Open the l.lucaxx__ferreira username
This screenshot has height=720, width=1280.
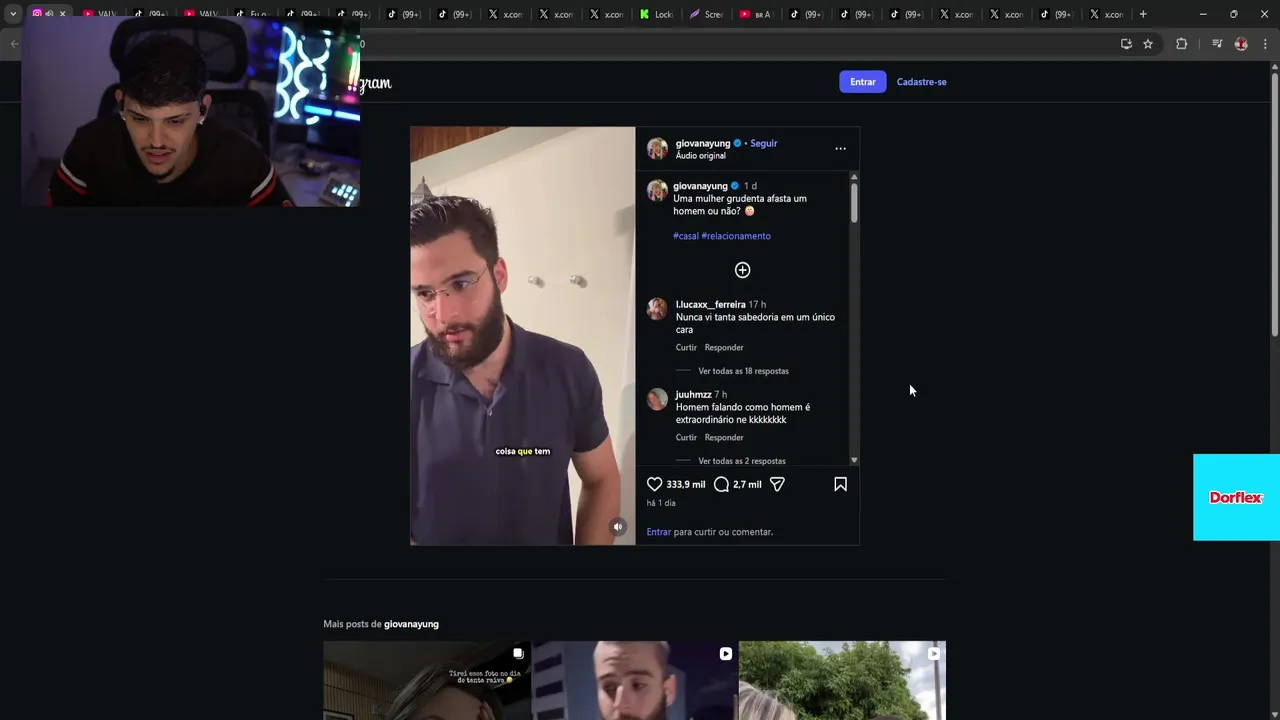(710, 304)
